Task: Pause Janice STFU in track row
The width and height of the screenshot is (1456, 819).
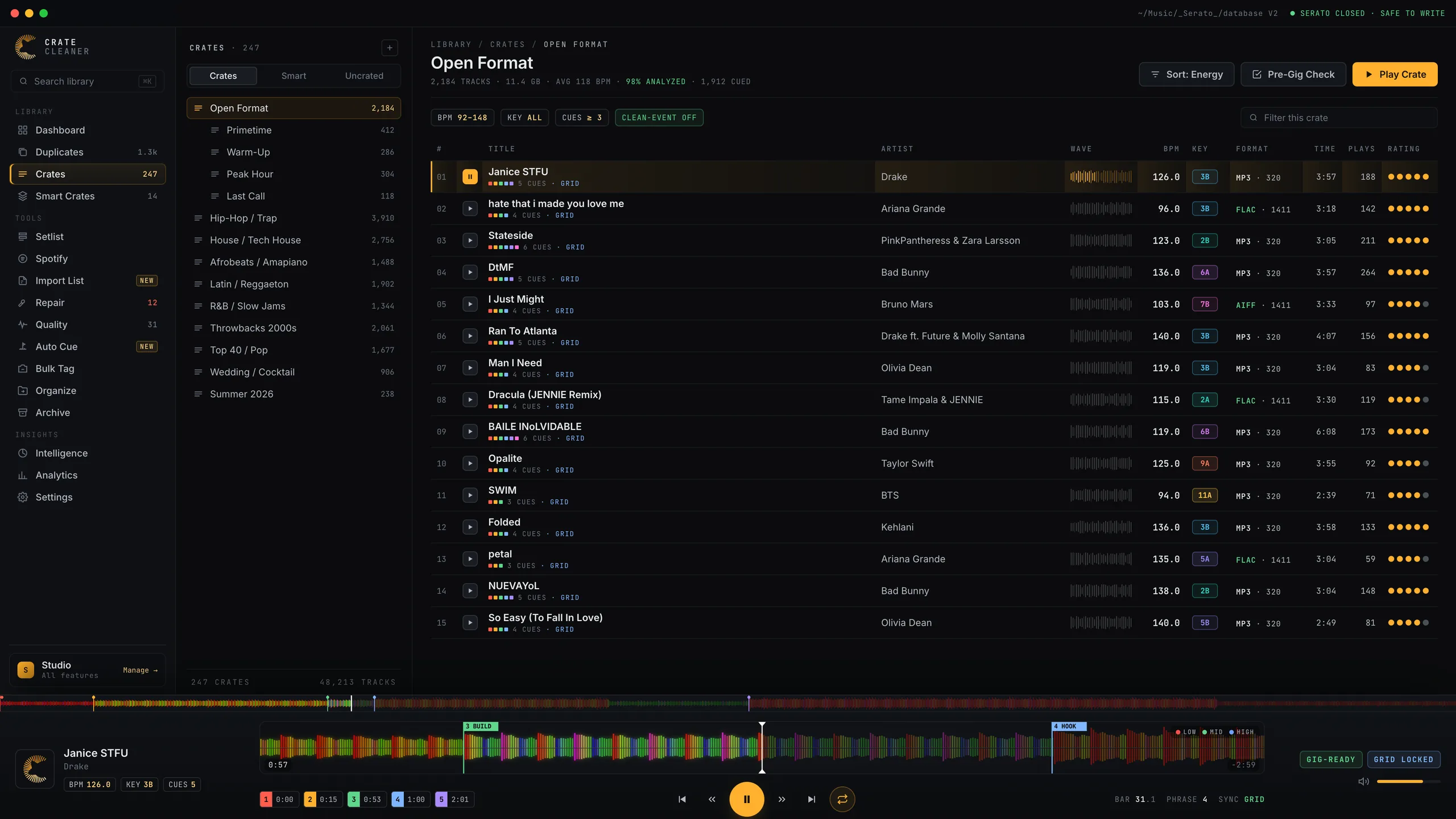Action: [x=470, y=177]
